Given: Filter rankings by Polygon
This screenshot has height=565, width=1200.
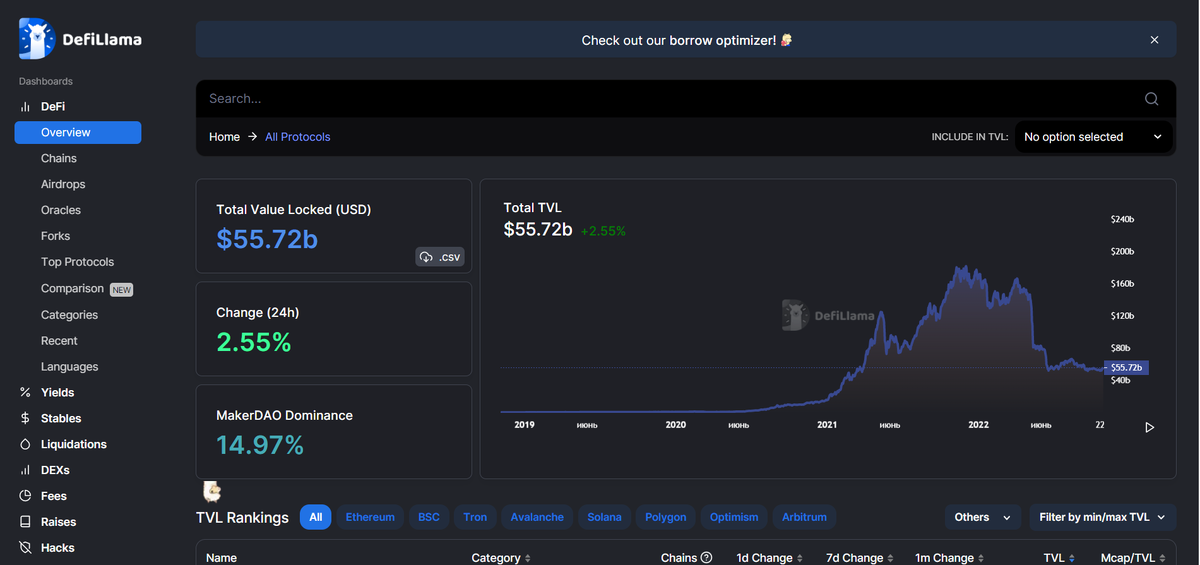Looking at the screenshot, I should click(x=666, y=517).
